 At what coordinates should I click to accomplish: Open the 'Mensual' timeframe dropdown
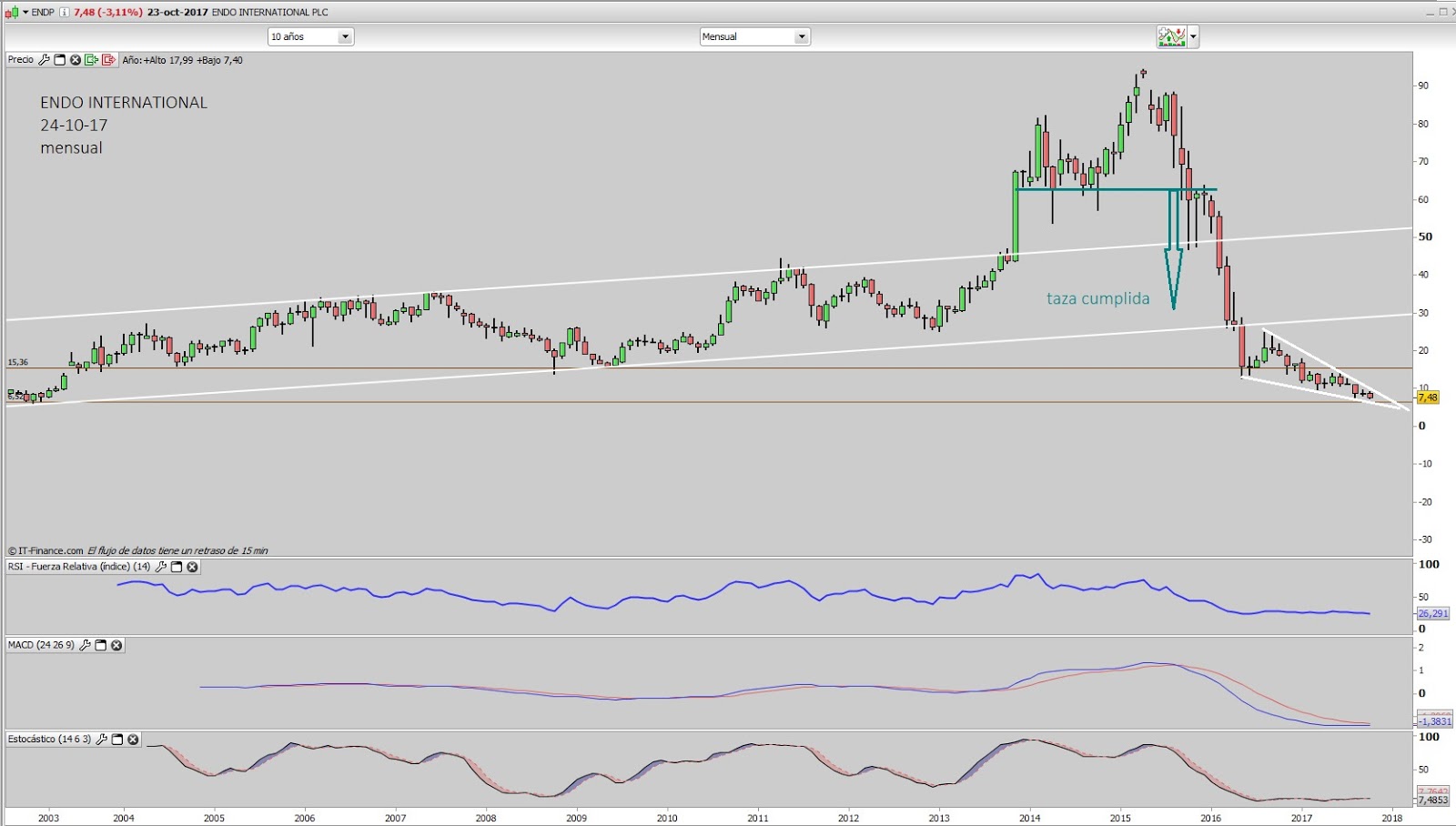pos(754,36)
